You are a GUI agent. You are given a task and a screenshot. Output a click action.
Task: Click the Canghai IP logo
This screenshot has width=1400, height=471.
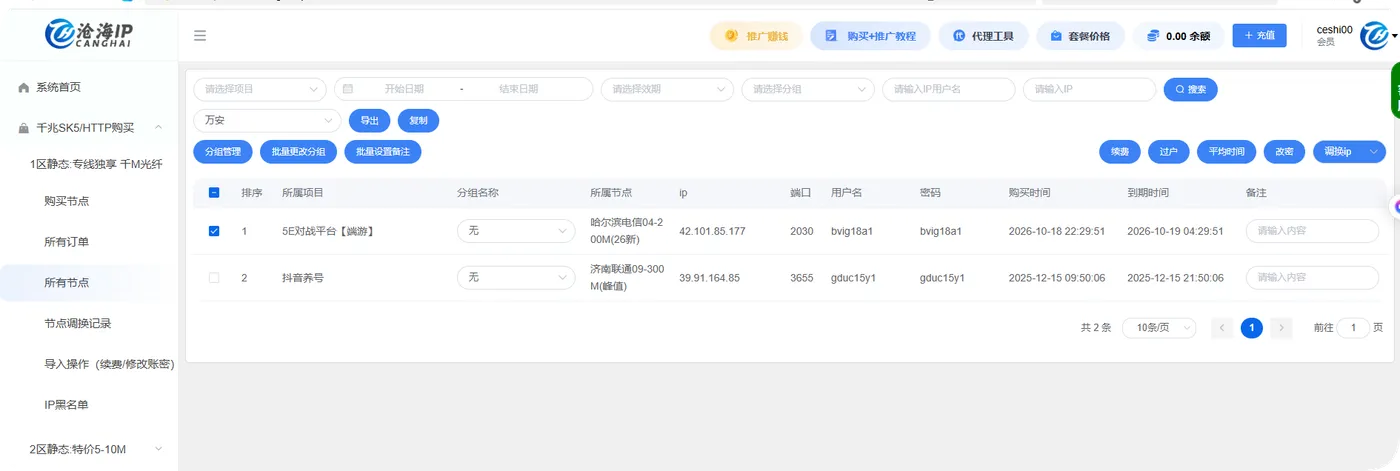click(x=89, y=34)
